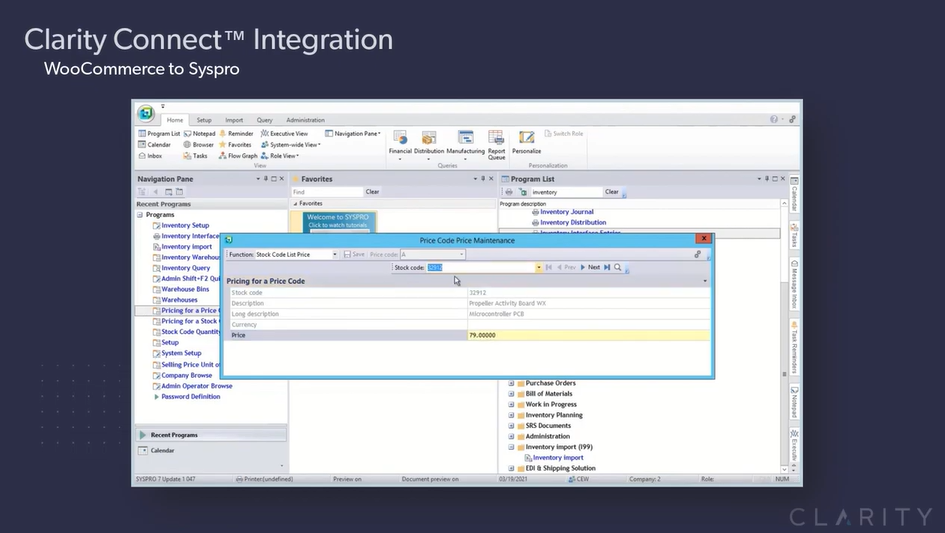Screen dimensions: 945x533
Task: Click Clear in the Favorites pane
Action: pos(372,192)
